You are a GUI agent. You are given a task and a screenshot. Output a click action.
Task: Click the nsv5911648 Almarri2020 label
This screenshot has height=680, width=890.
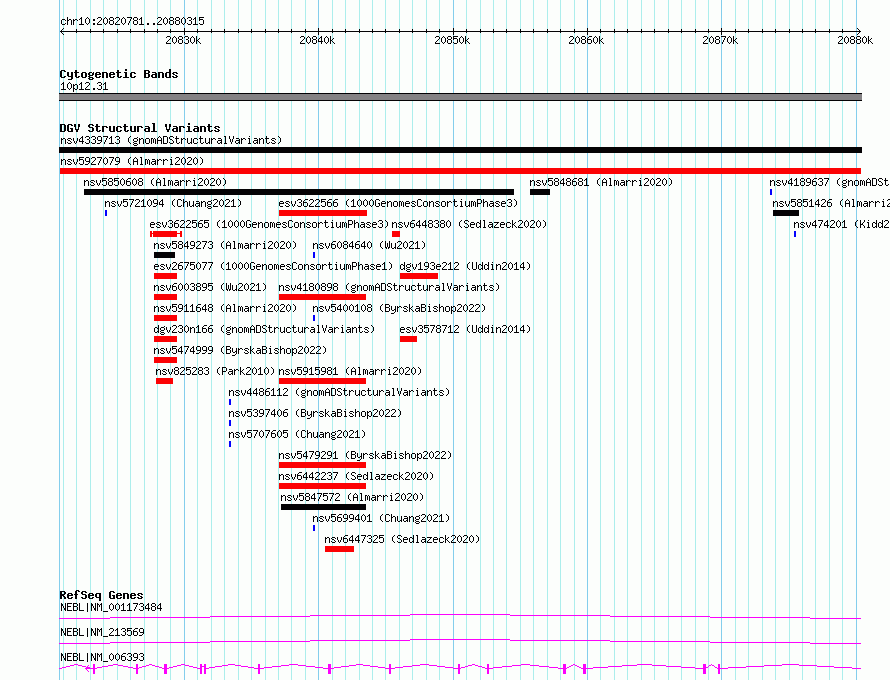click(x=225, y=308)
